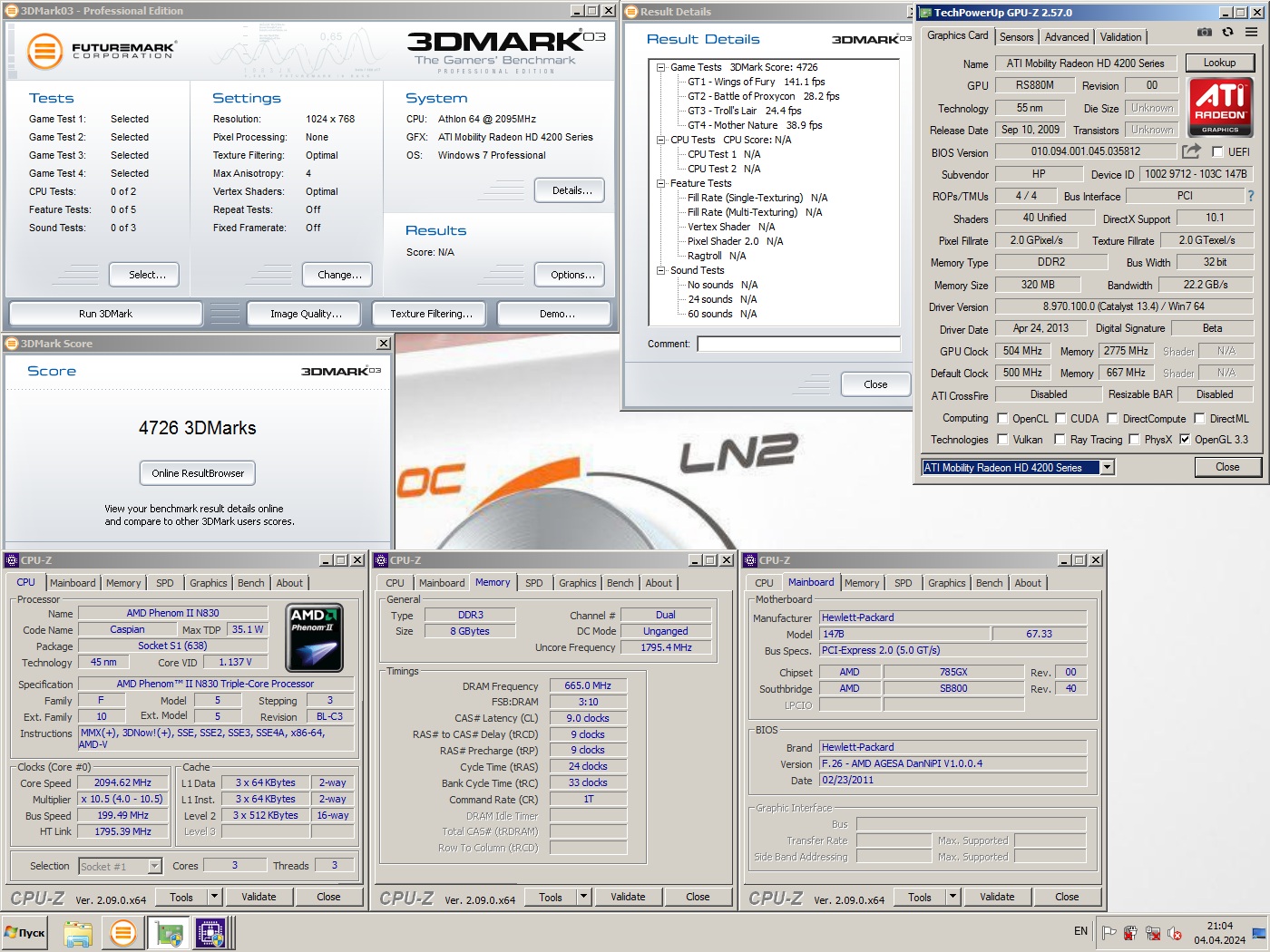Click the Show Desktop icon beside the clock

point(1259,932)
